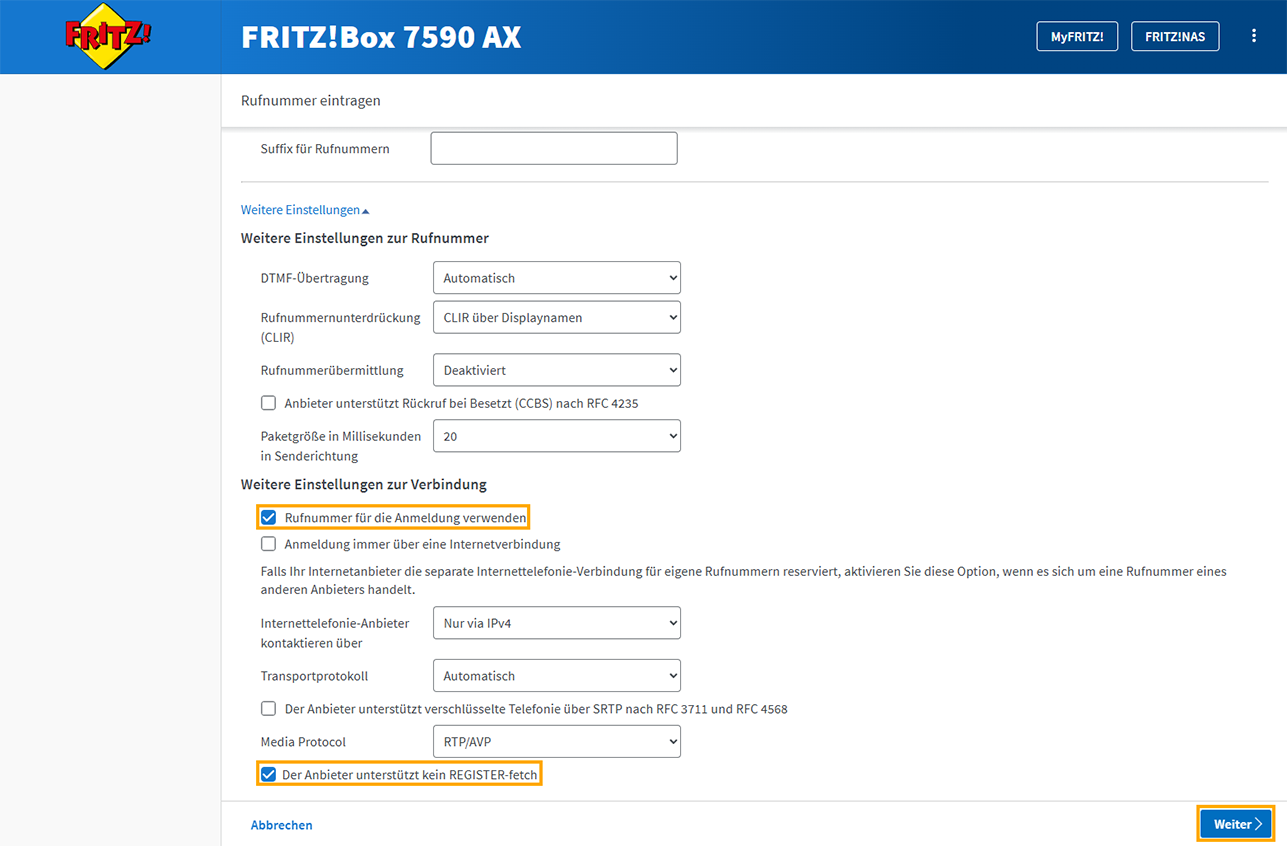Uncheck Der Anbieter unterstützt kein REGISTER-fetch

(268, 775)
